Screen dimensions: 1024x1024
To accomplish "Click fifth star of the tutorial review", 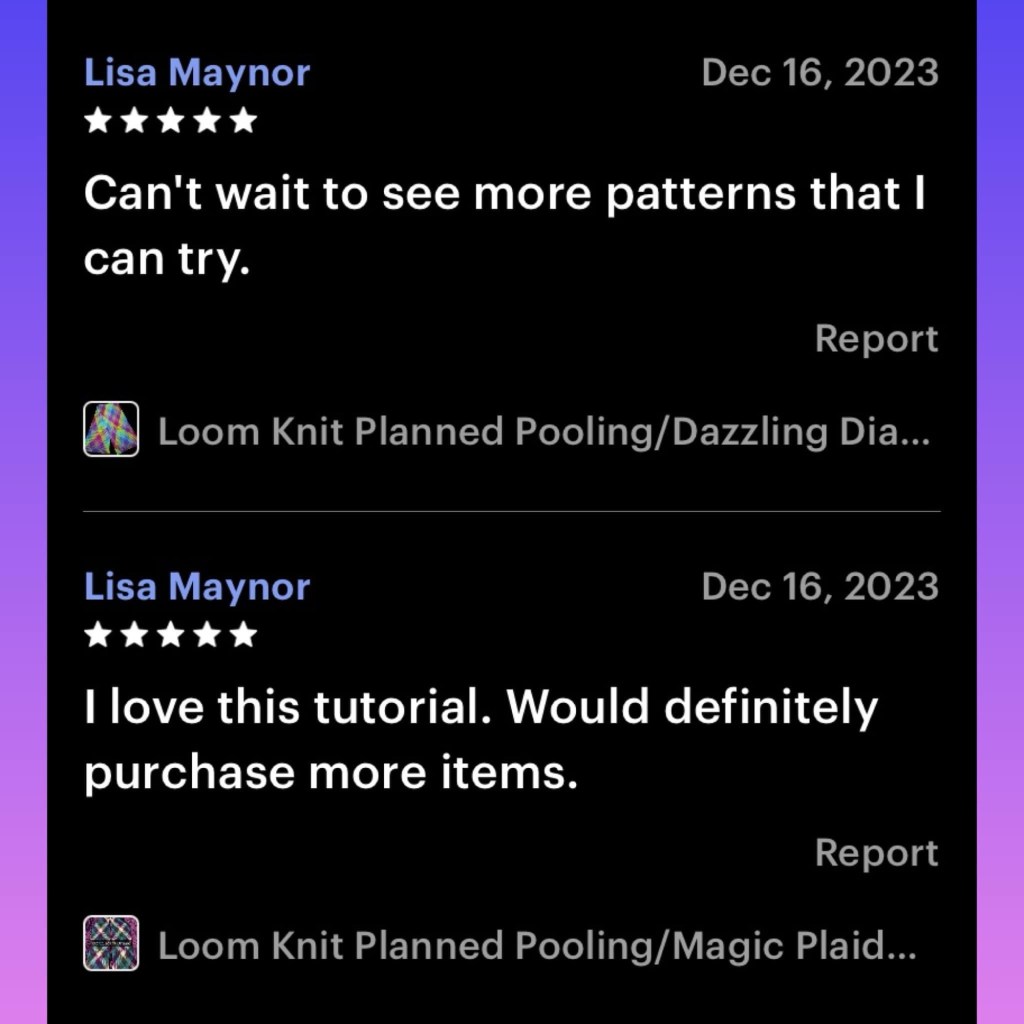I will pos(243,635).
